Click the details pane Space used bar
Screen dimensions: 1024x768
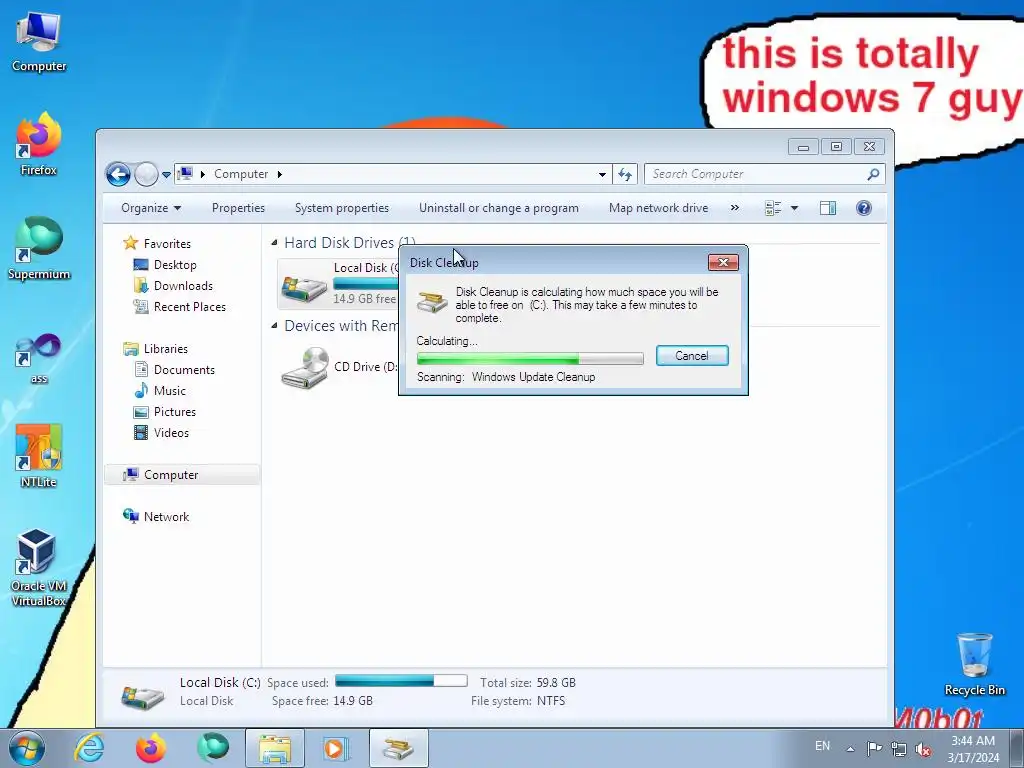[401, 680]
